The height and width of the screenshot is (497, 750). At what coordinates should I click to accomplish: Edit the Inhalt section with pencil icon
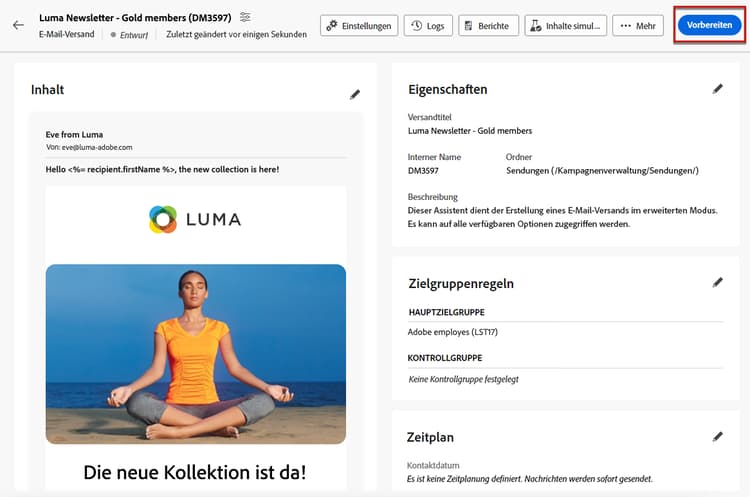[354, 94]
